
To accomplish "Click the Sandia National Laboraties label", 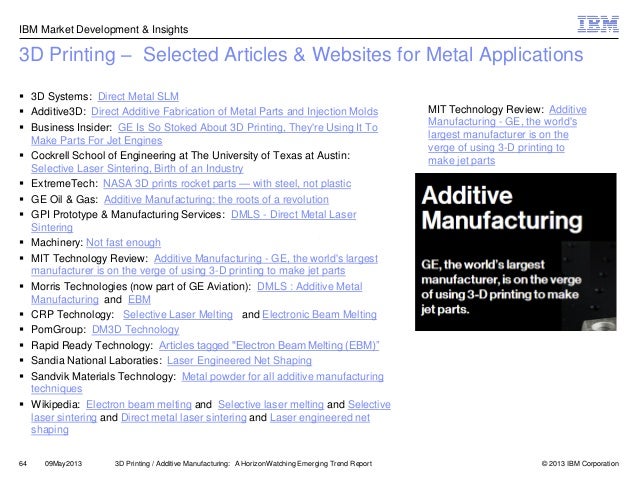I will tap(96, 361).
